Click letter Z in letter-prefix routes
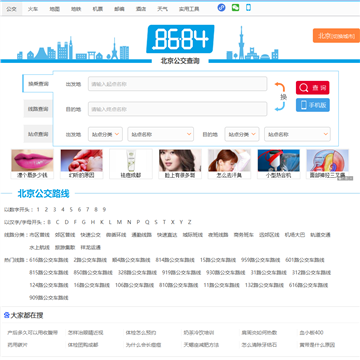Image resolution: width=360 pixels, height=360 pixels. click(x=190, y=222)
